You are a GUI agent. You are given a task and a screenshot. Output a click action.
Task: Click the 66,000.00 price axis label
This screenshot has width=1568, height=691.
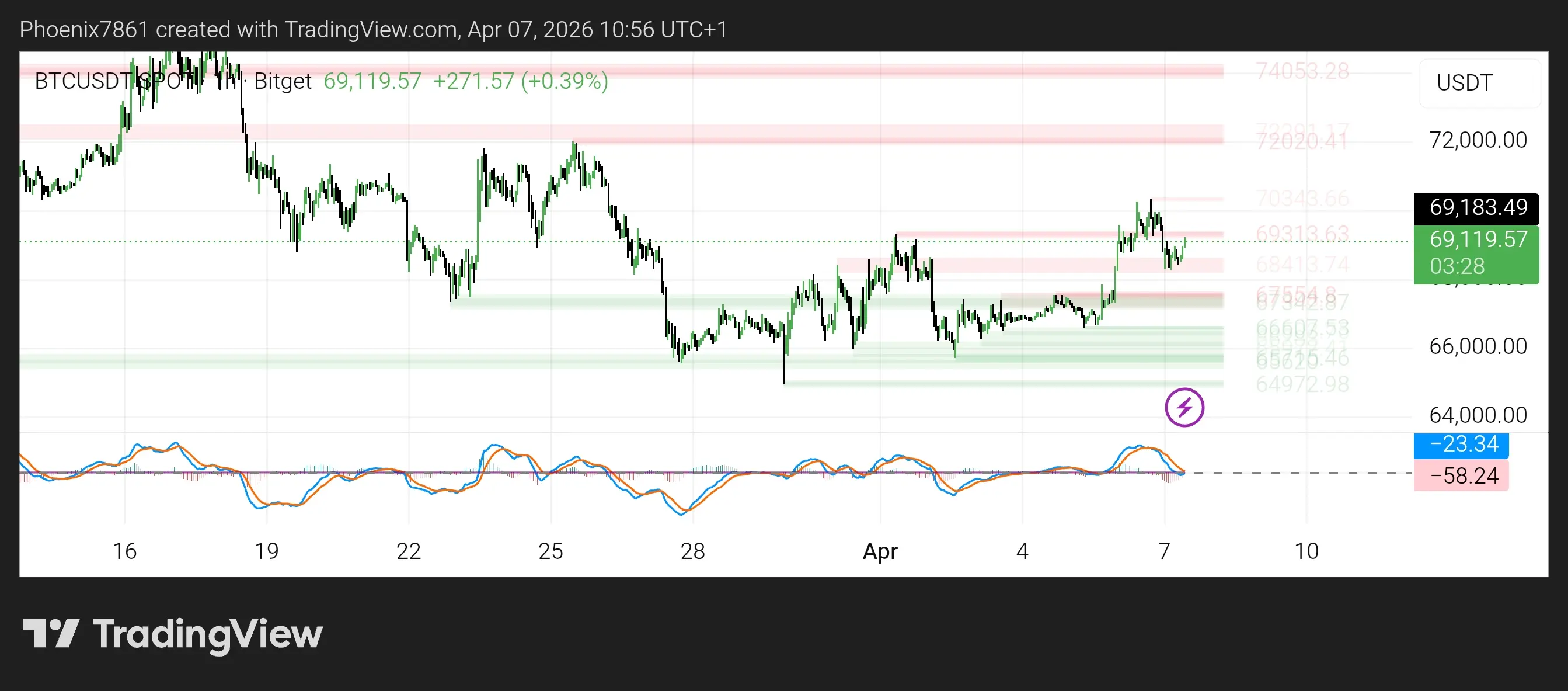1478,346
